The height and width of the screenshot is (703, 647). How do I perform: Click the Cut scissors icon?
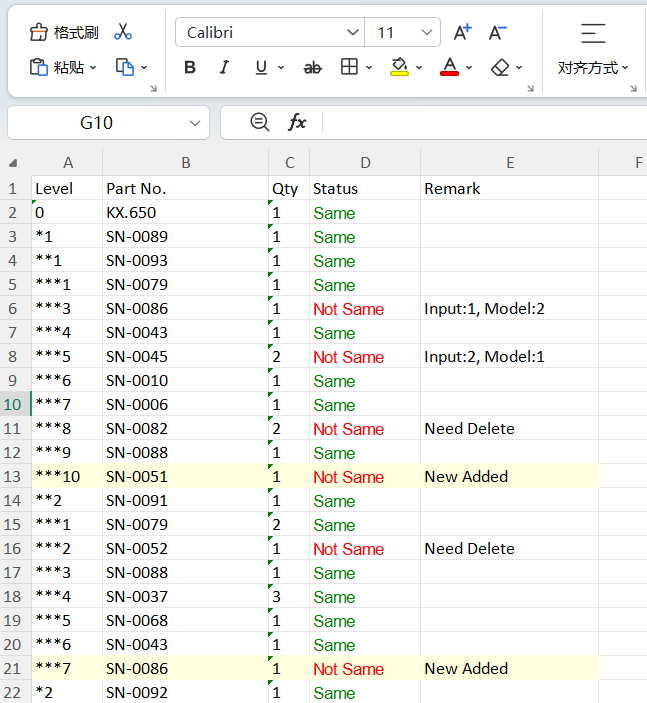point(123,32)
